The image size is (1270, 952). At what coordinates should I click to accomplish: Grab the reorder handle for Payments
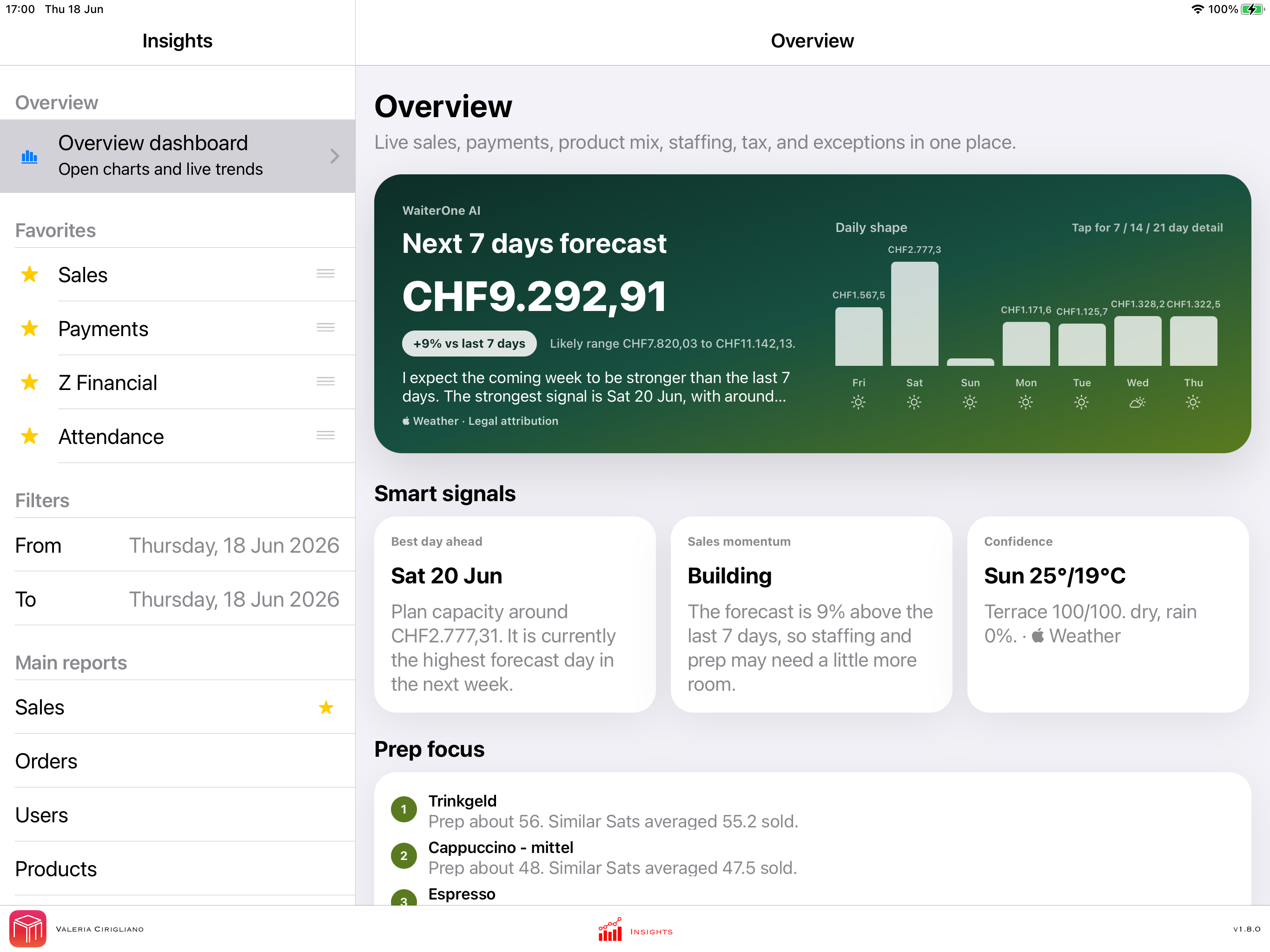pyautogui.click(x=325, y=328)
